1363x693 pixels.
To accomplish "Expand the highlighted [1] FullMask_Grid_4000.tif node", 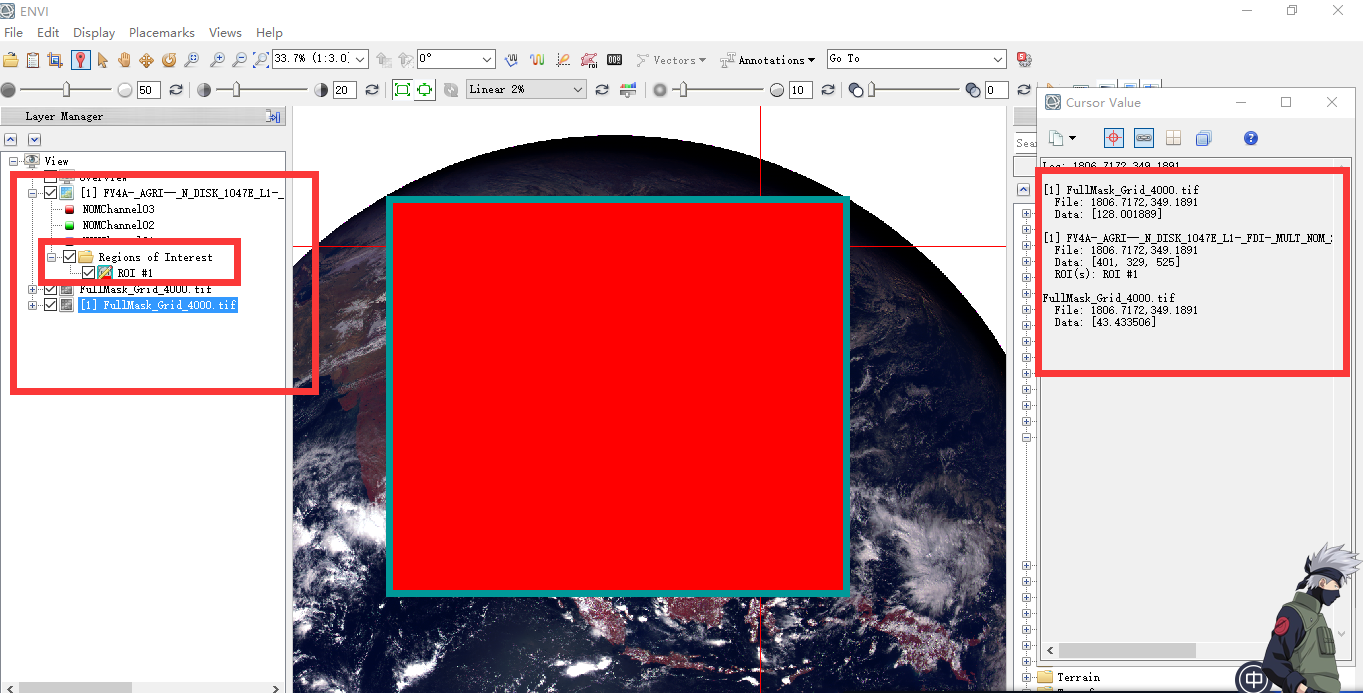I will [33, 305].
